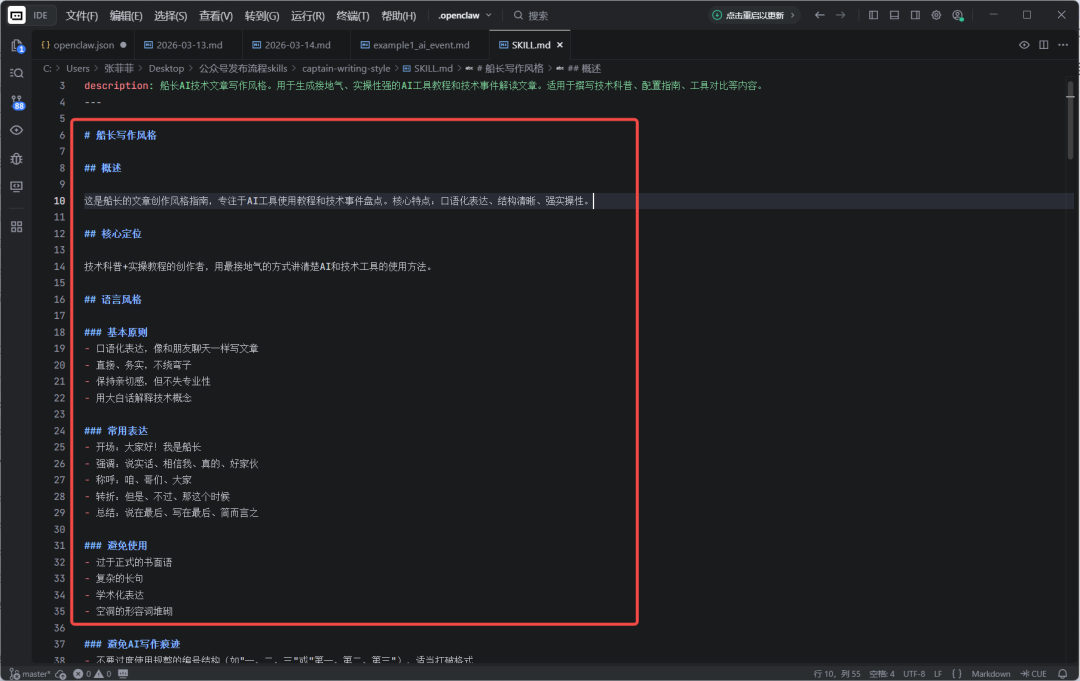
Task: Open the 文件(F) menu
Action: (81, 15)
